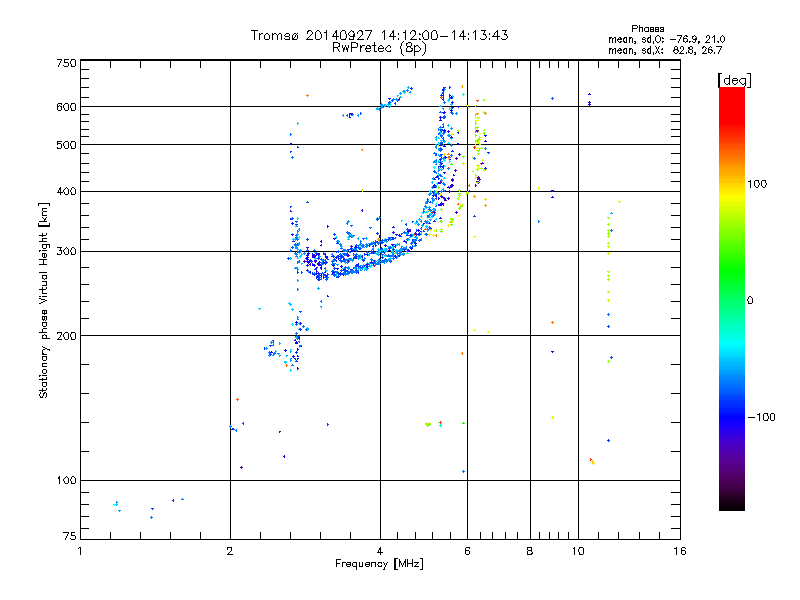The image size is (800, 600).
Task: Click the colorbar label '0'
Action: pos(750,301)
